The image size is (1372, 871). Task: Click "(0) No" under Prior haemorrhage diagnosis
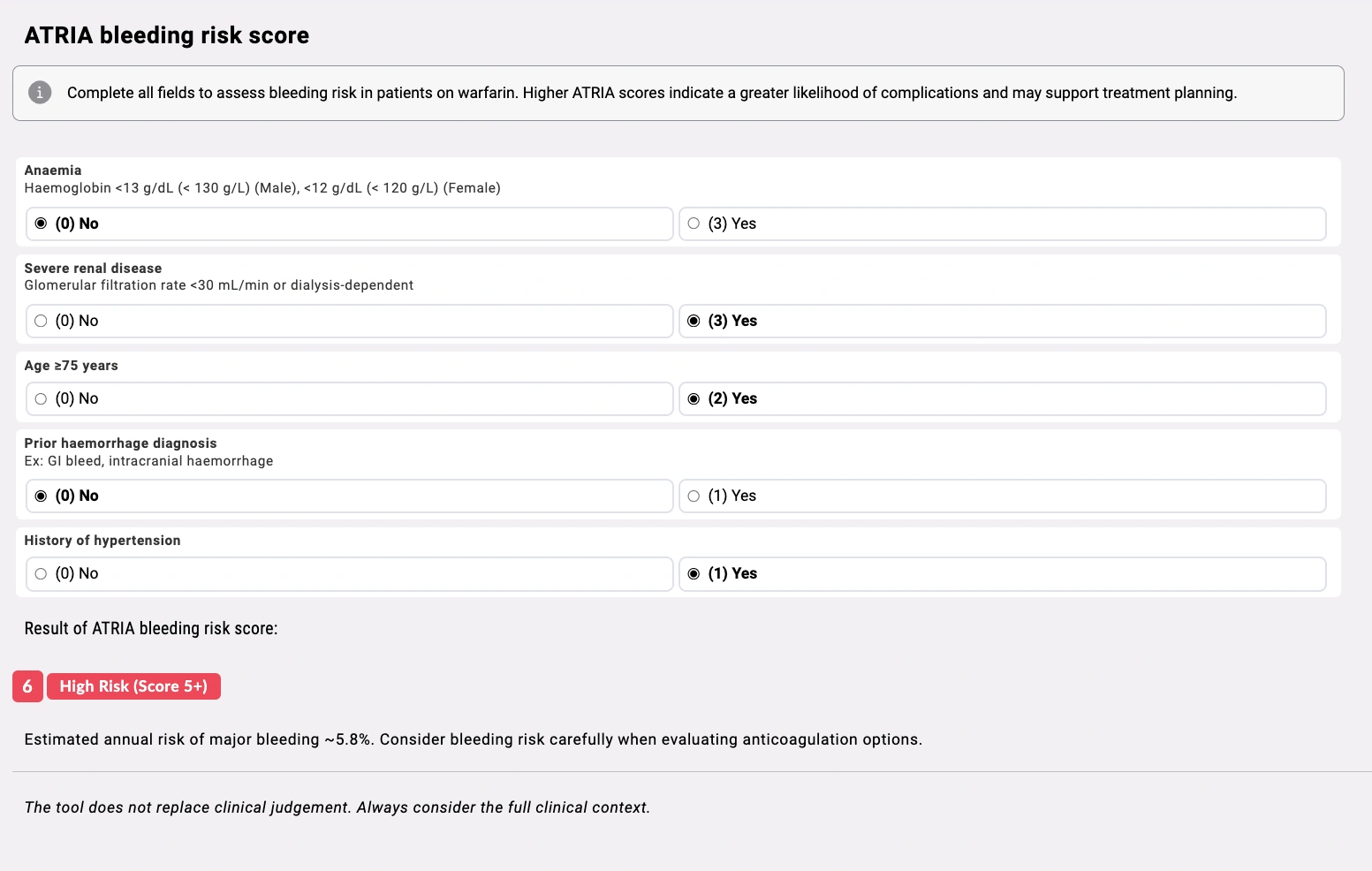tap(348, 496)
